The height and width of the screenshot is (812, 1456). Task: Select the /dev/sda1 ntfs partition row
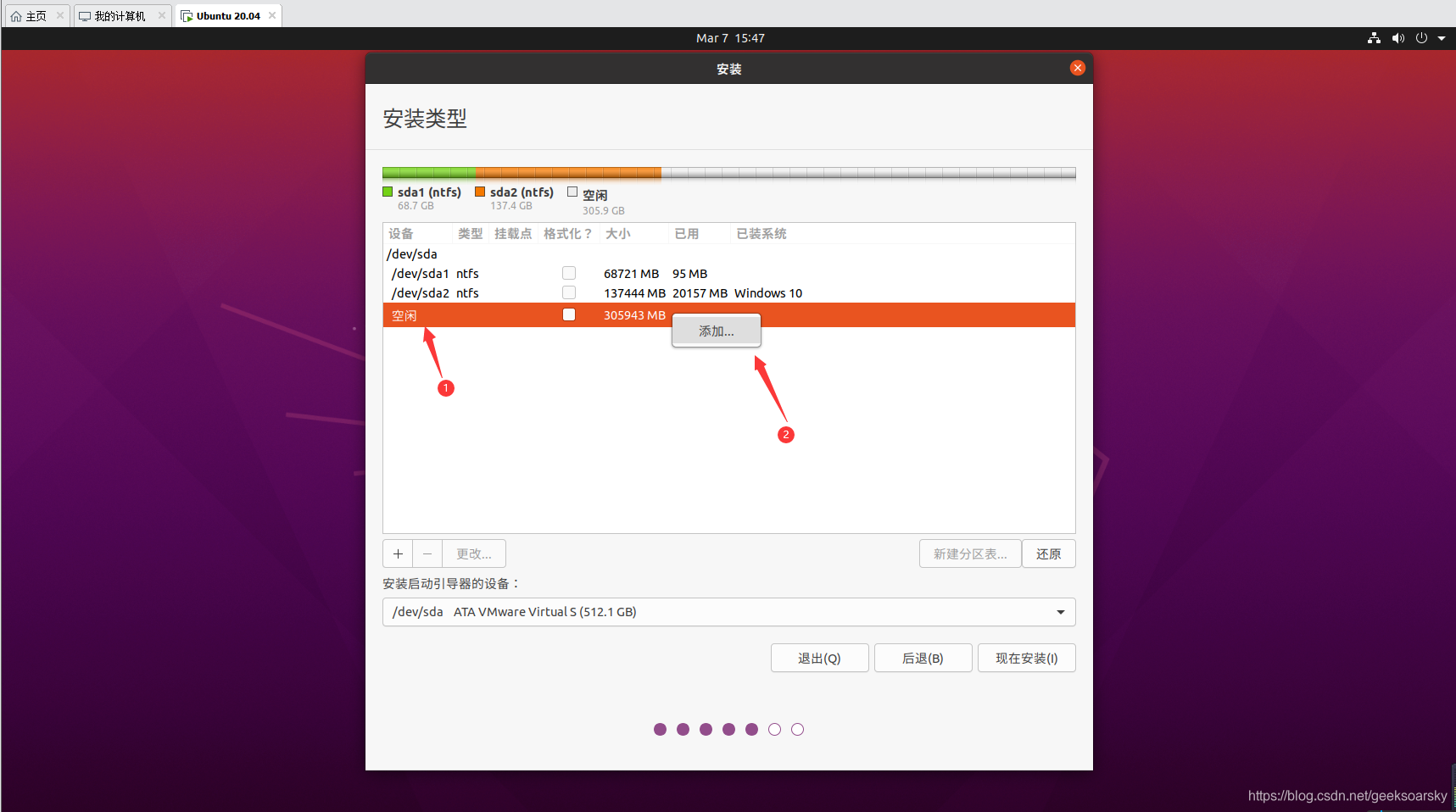[x=729, y=273]
